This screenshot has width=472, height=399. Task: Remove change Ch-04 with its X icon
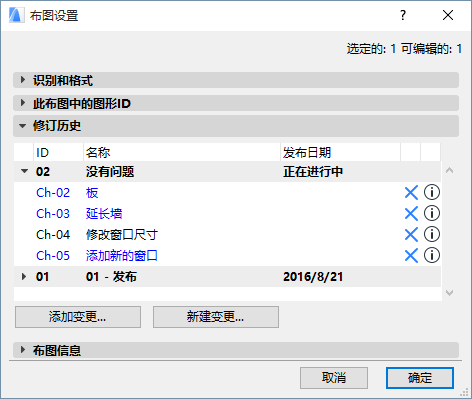coord(411,235)
